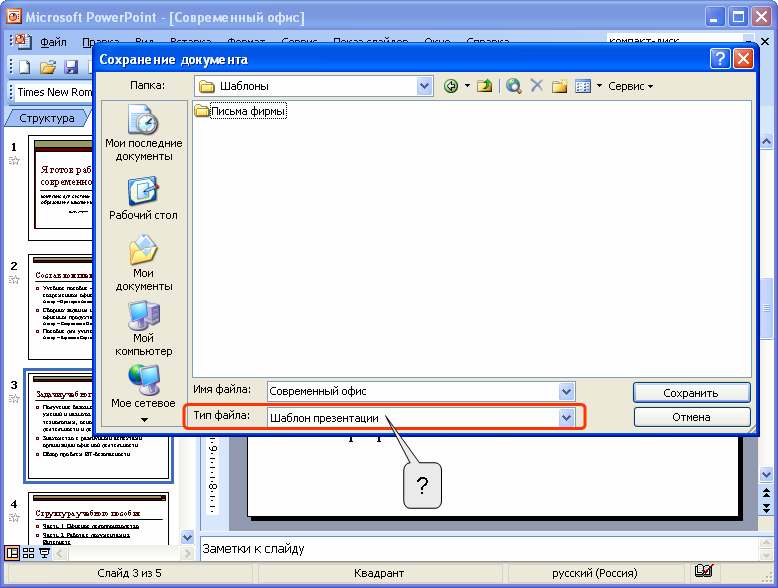This screenshot has height=588, width=778.
Task: Open the Views dropdown arrow
Action: pos(599,86)
